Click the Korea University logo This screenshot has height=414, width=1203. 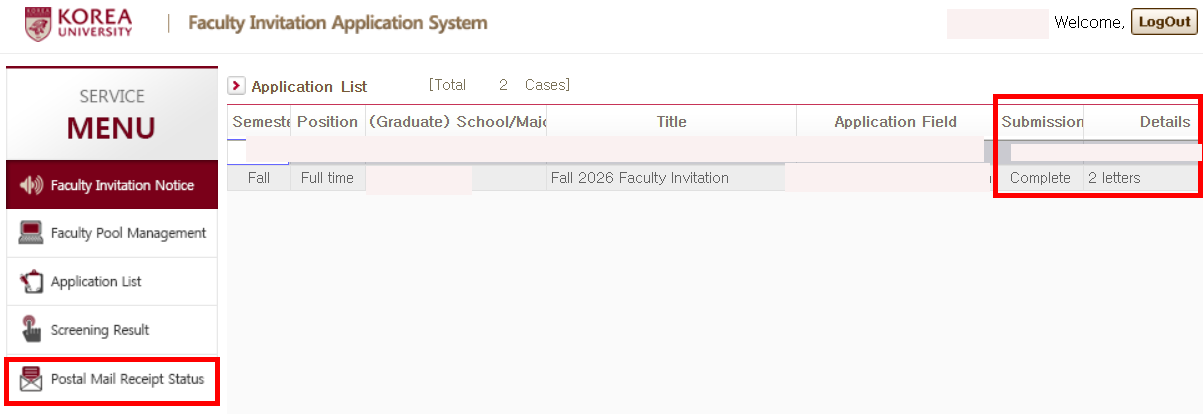click(x=78, y=24)
